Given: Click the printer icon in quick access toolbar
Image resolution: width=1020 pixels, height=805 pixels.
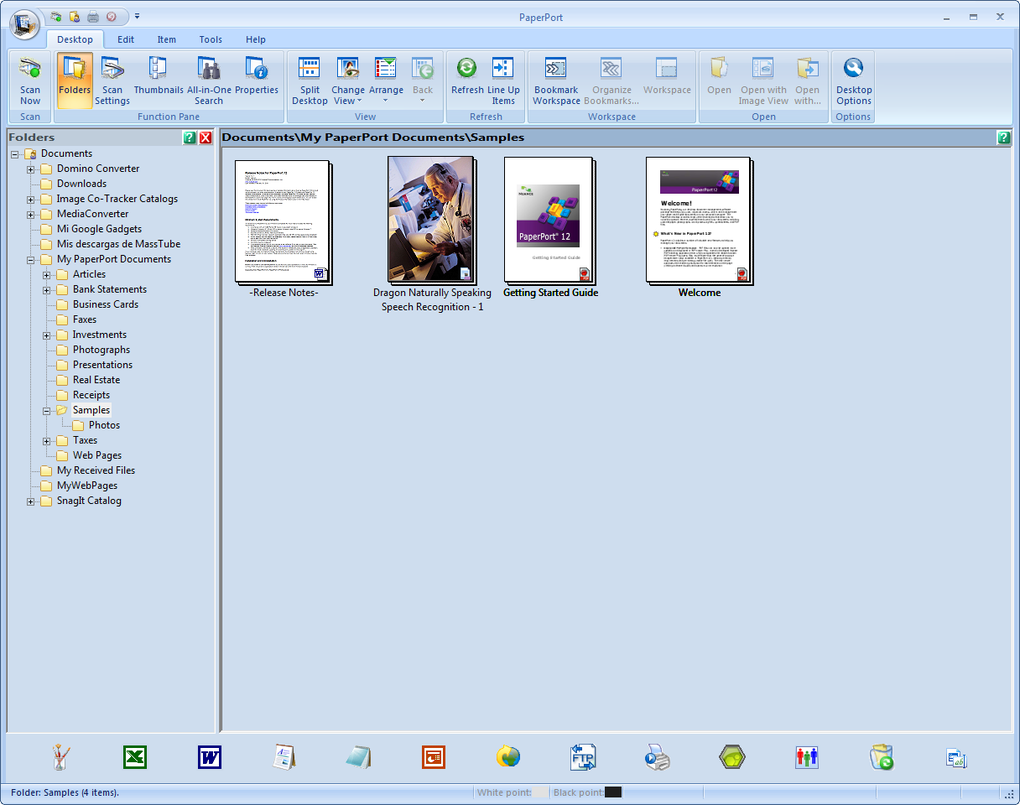Looking at the screenshot, I should pos(93,16).
